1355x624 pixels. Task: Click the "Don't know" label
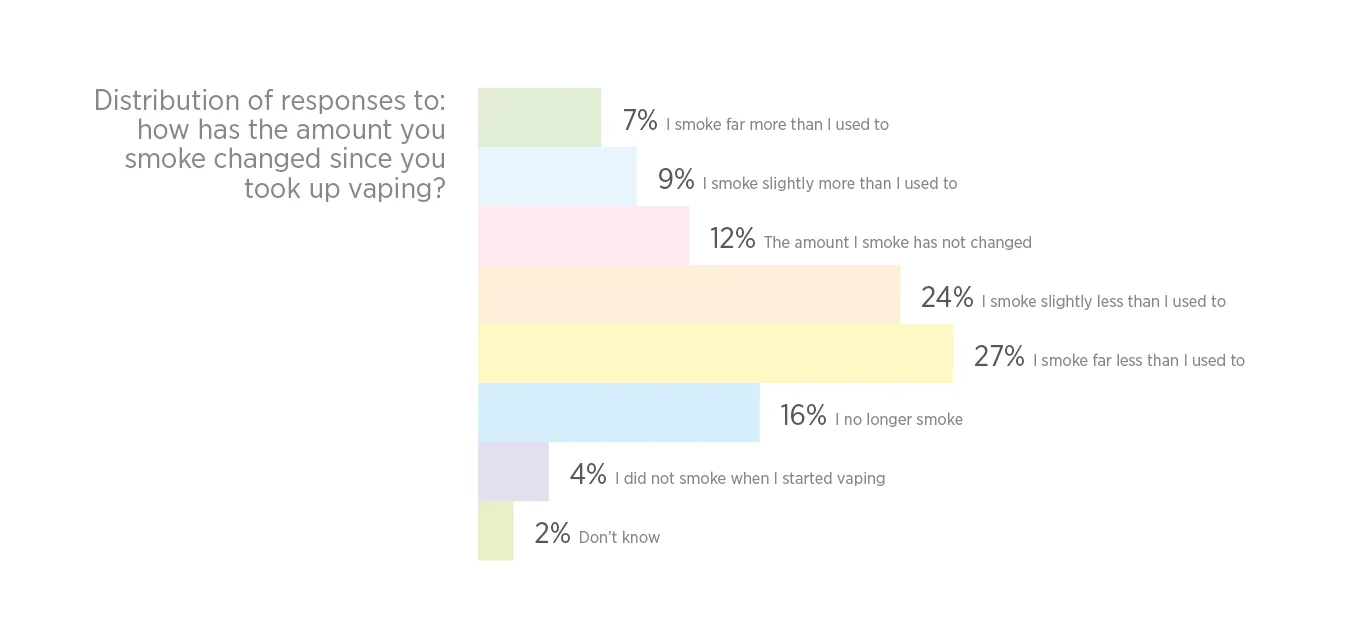pyautogui.click(x=619, y=538)
